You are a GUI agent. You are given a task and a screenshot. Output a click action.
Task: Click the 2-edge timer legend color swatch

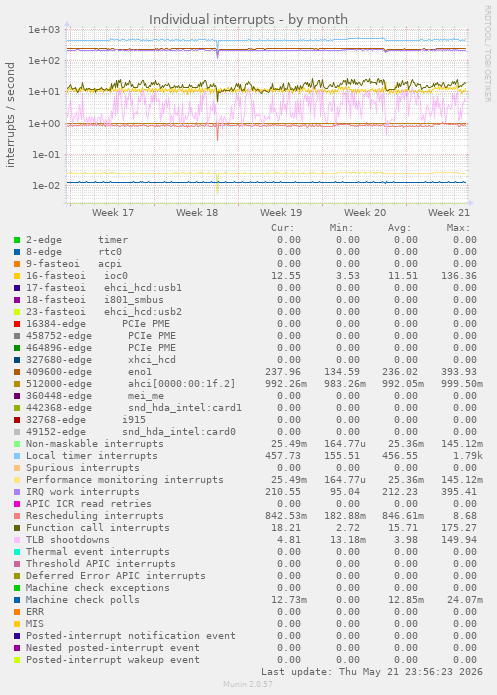17,240
